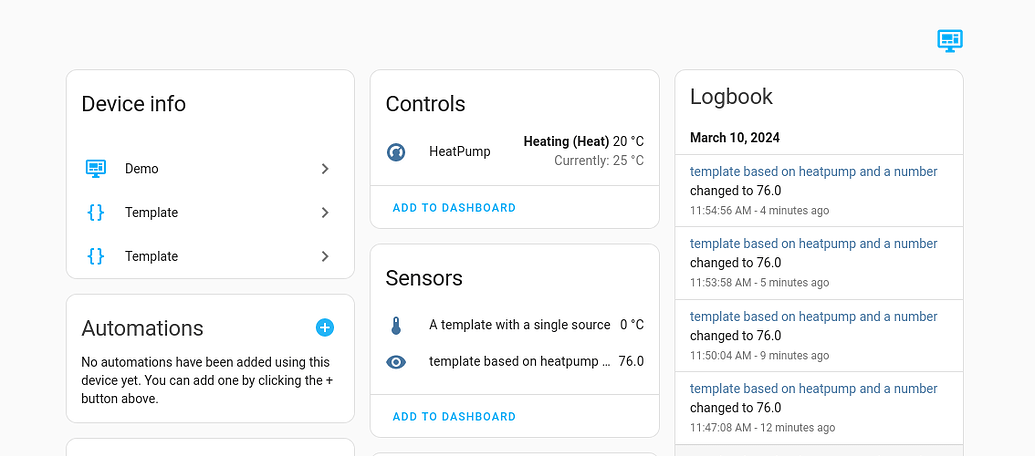Click the Automations card title

(142, 328)
